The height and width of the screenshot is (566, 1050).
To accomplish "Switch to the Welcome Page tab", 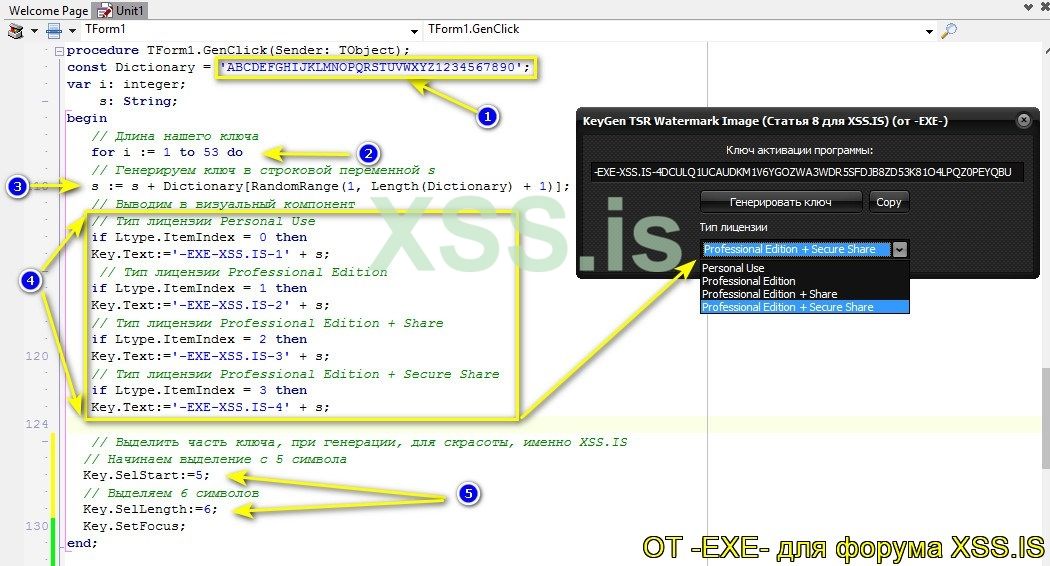I will pos(48,10).
